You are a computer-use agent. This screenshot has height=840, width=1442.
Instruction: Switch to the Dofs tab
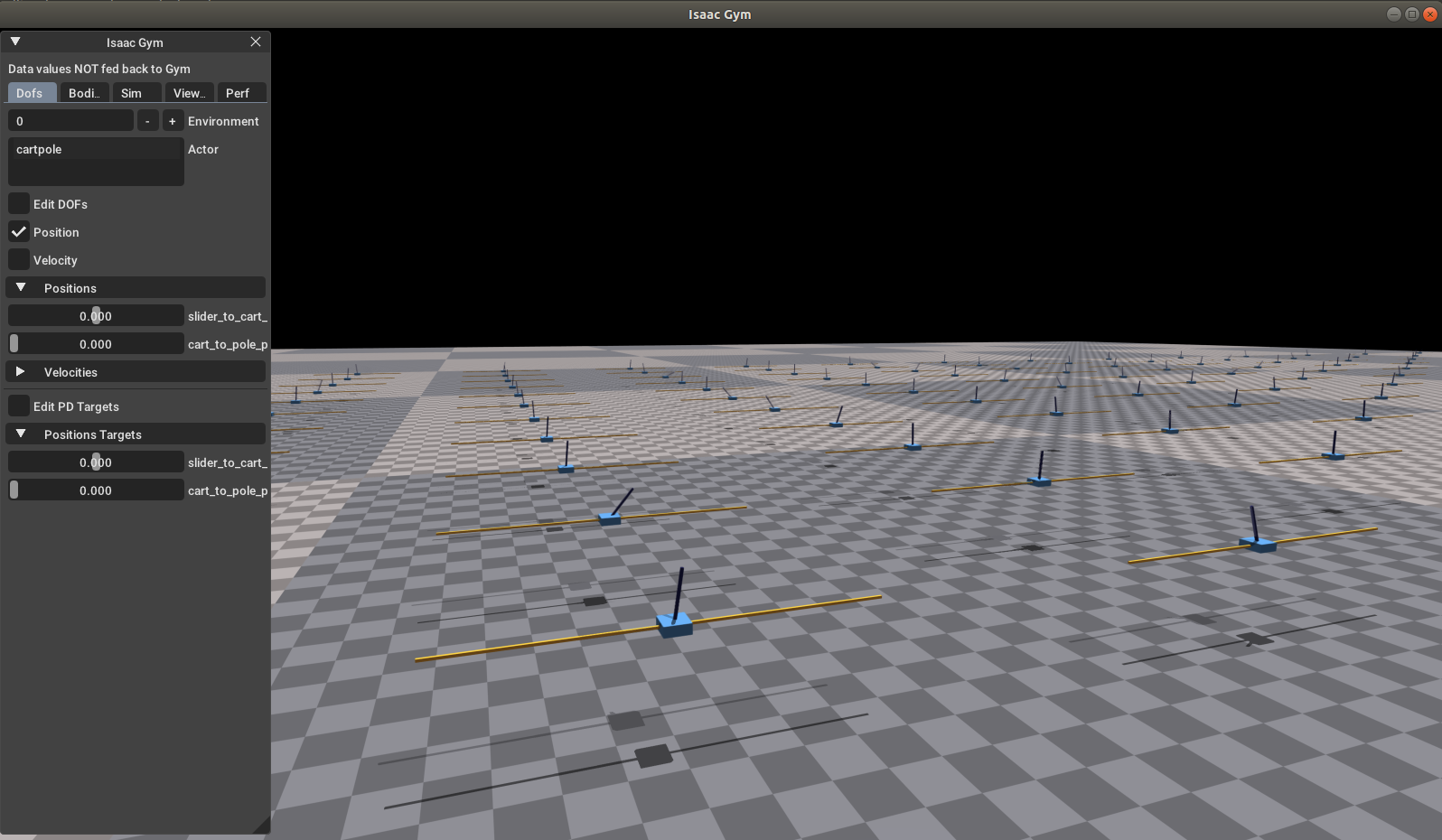[33, 93]
